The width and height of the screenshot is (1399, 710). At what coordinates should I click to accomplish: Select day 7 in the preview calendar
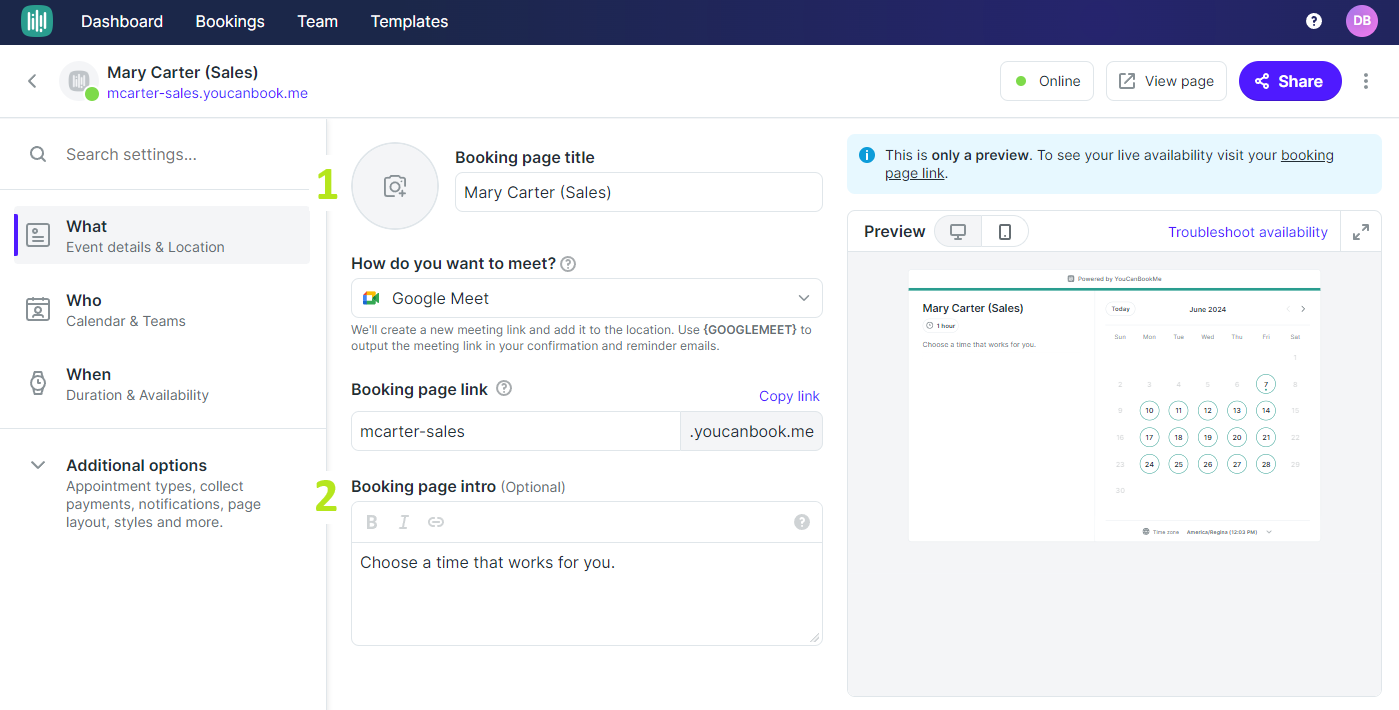1266,384
